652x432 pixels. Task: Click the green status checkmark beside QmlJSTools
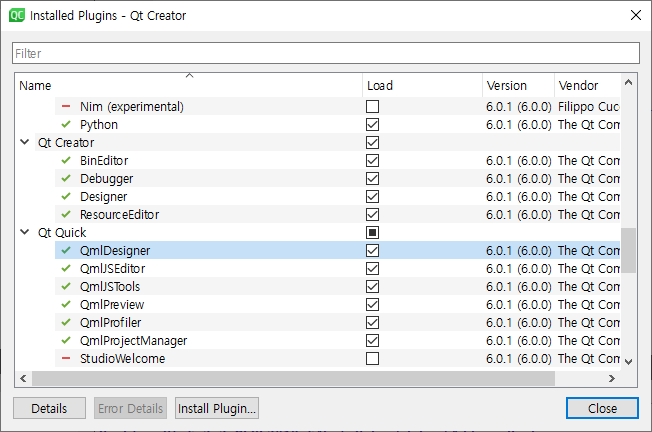coord(66,286)
